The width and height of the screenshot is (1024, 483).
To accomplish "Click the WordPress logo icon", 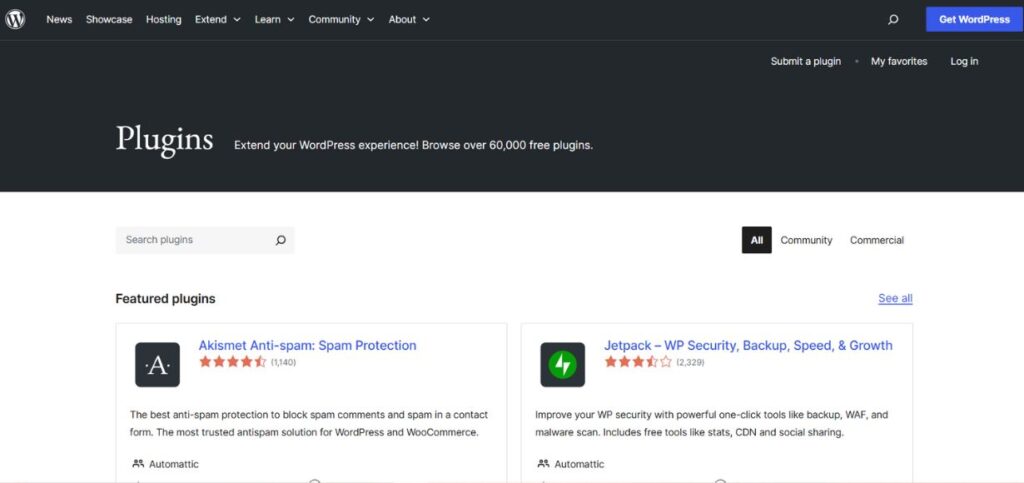I will tap(15, 20).
